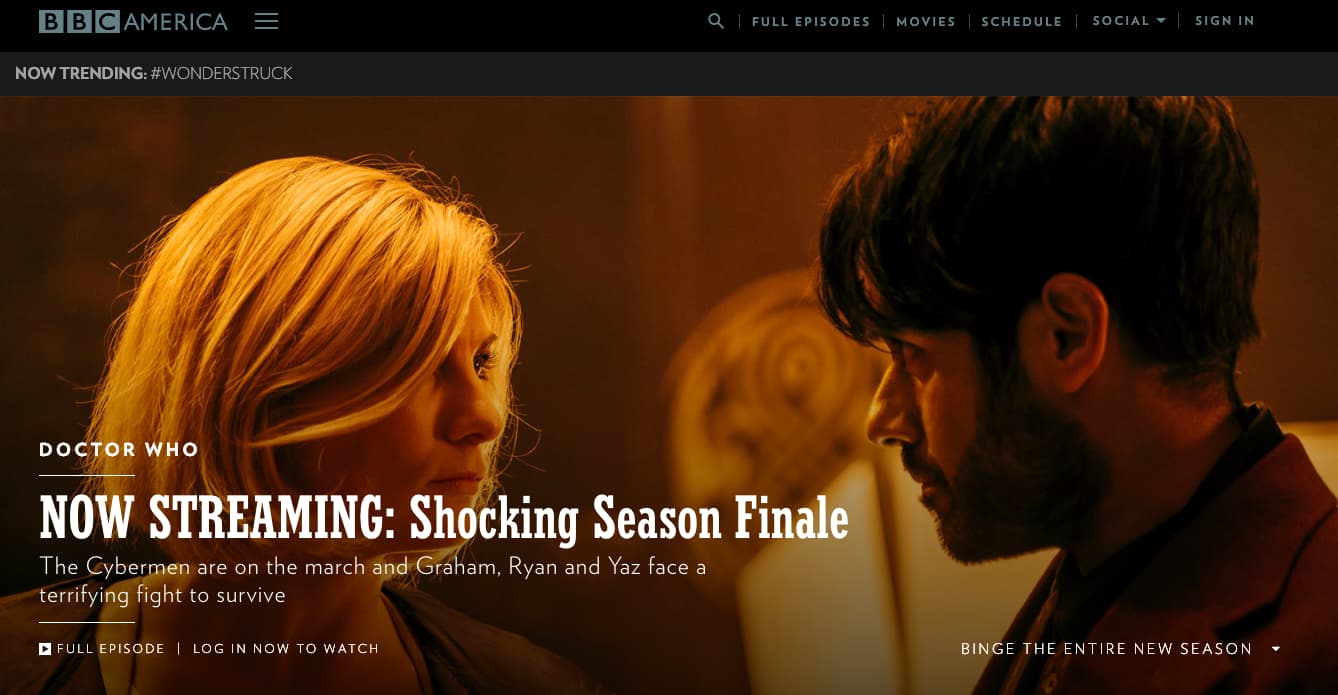Click the play icon beside Full Episode
This screenshot has width=1338, height=695.
pos(45,649)
